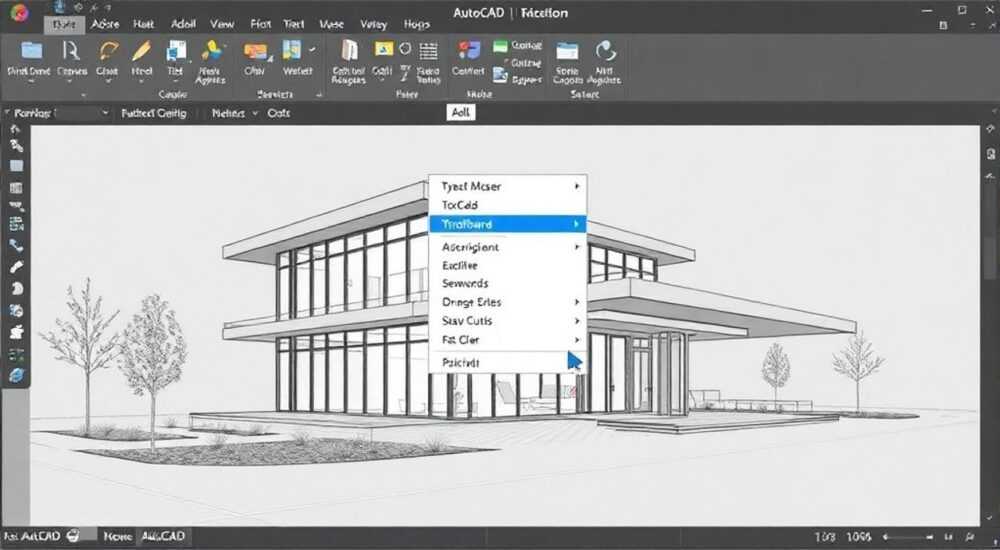The image size is (1000, 550).
Task: Open the Nehers dropdown below ribbon
Action: pos(235,113)
